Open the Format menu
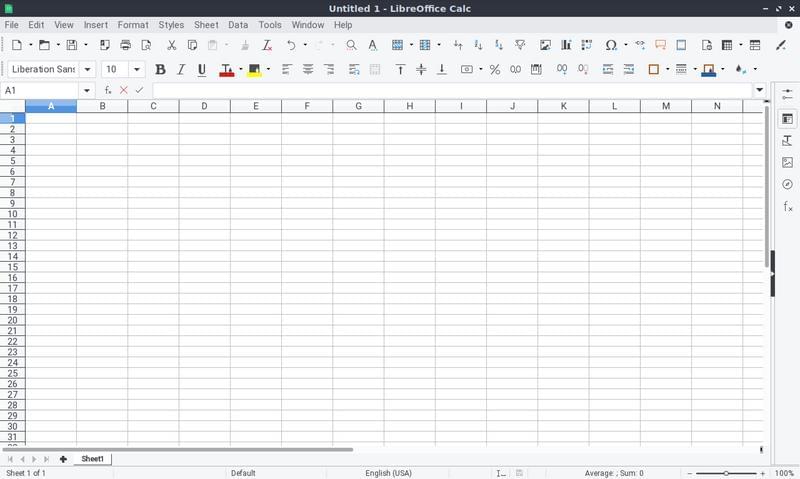 coord(132,24)
